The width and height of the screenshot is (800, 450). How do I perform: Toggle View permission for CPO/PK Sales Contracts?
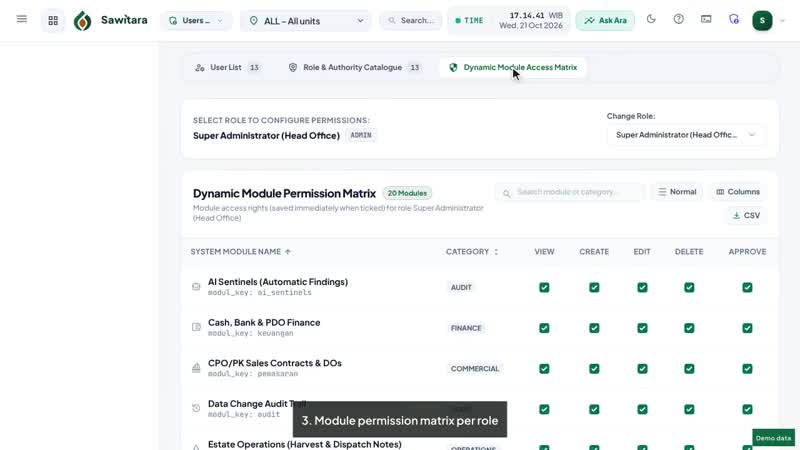(544, 368)
